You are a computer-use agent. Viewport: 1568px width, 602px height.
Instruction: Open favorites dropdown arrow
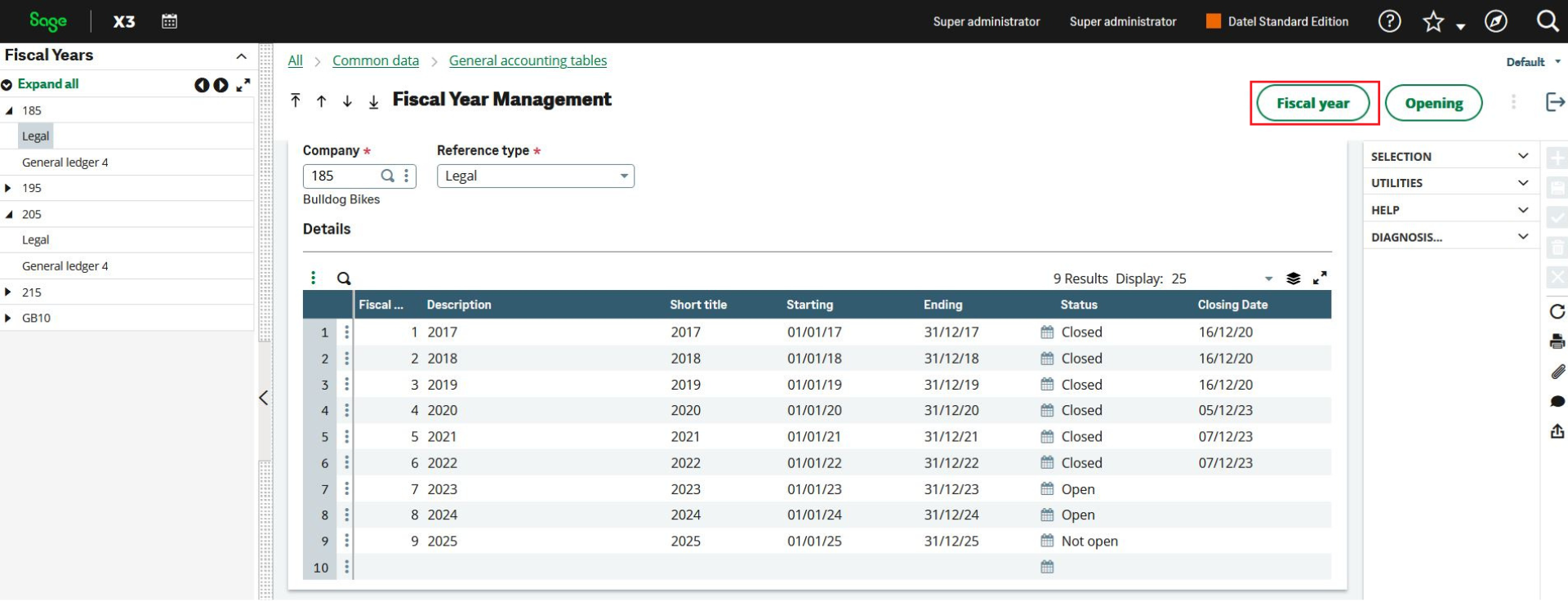(x=1460, y=26)
